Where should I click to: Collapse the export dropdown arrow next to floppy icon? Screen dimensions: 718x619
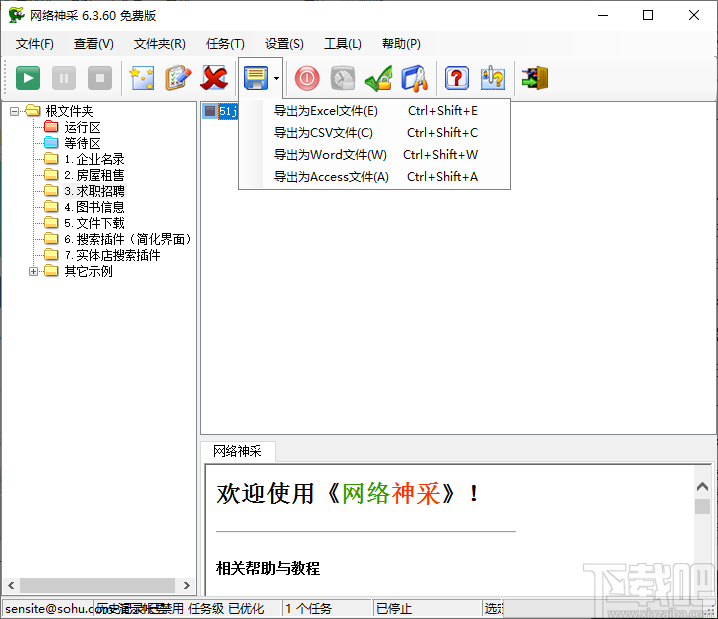pyautogui.click(x=276, y=78)
